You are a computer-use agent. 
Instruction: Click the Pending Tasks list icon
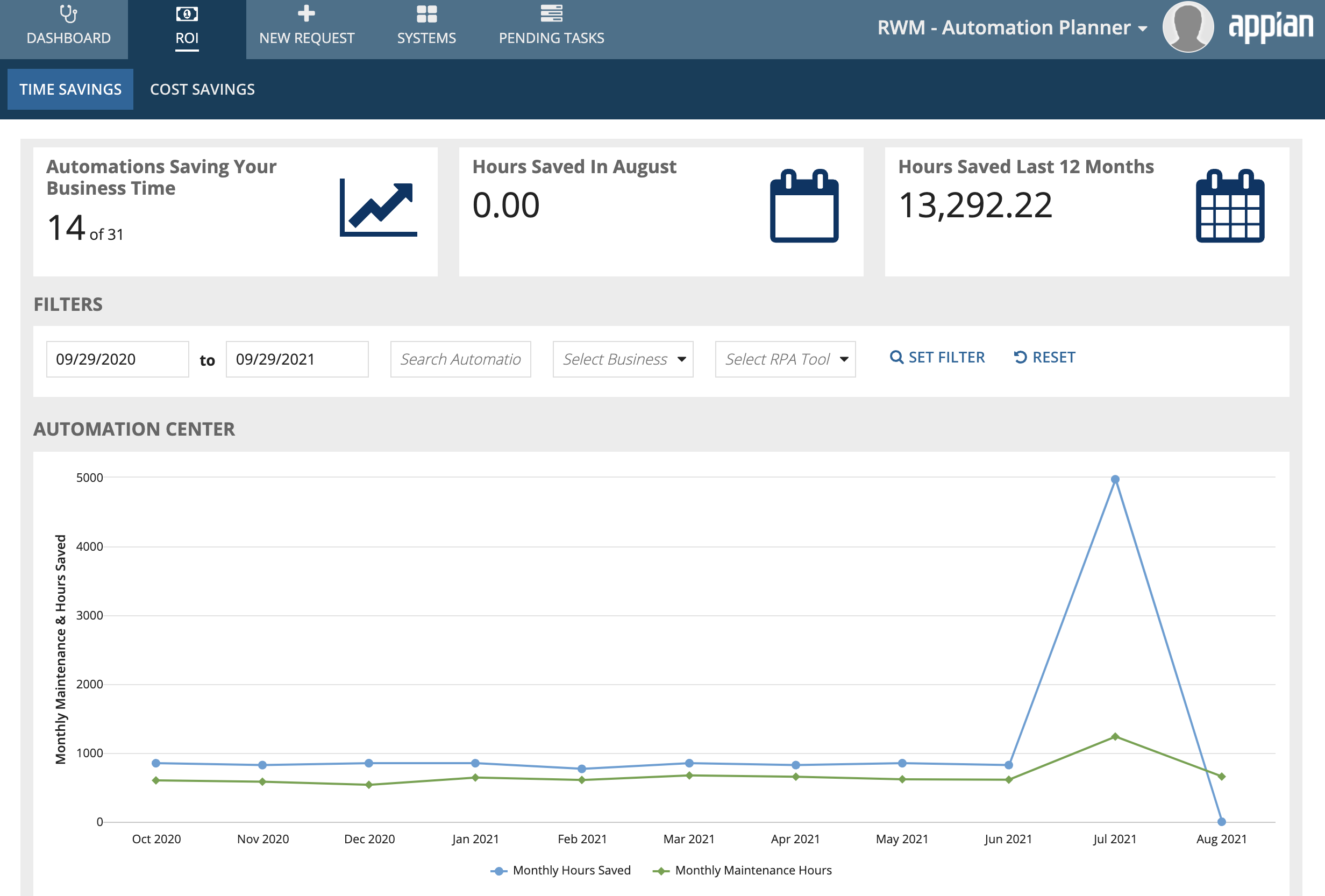click(x=551, y=13)
